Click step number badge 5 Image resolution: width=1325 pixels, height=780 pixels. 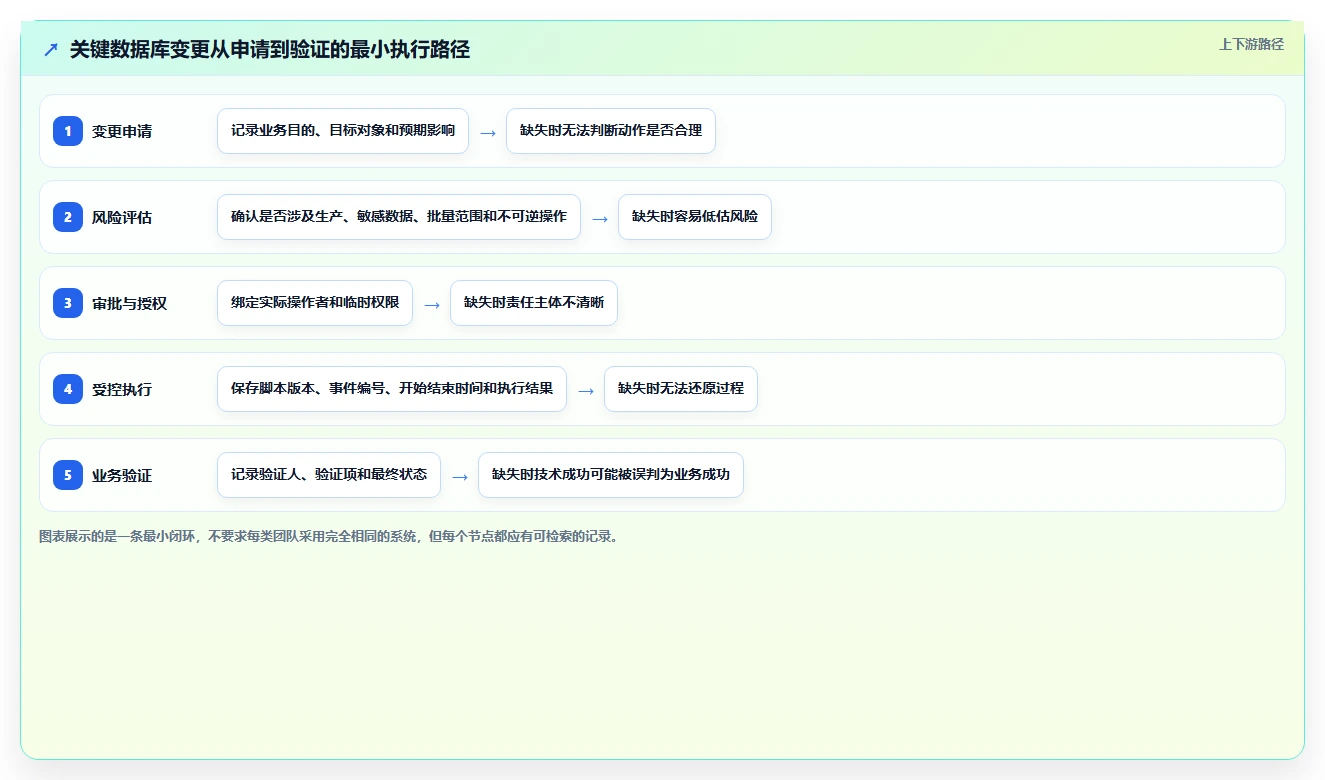[68, 475]
